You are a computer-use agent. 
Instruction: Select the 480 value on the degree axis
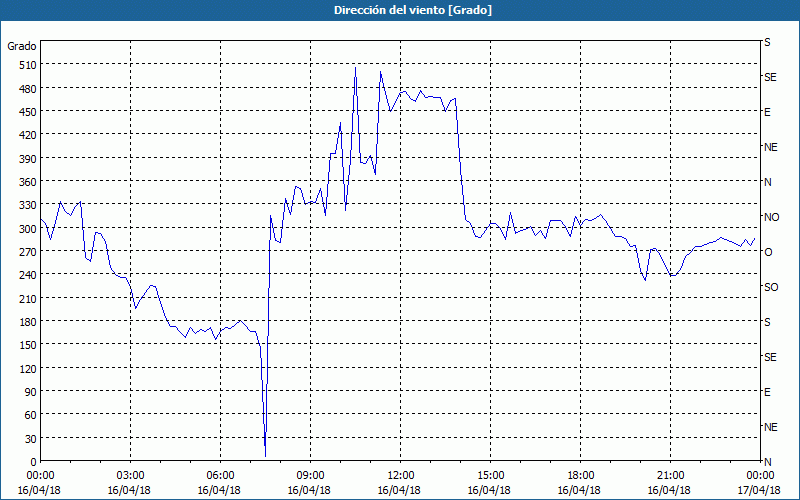point(28,88)
